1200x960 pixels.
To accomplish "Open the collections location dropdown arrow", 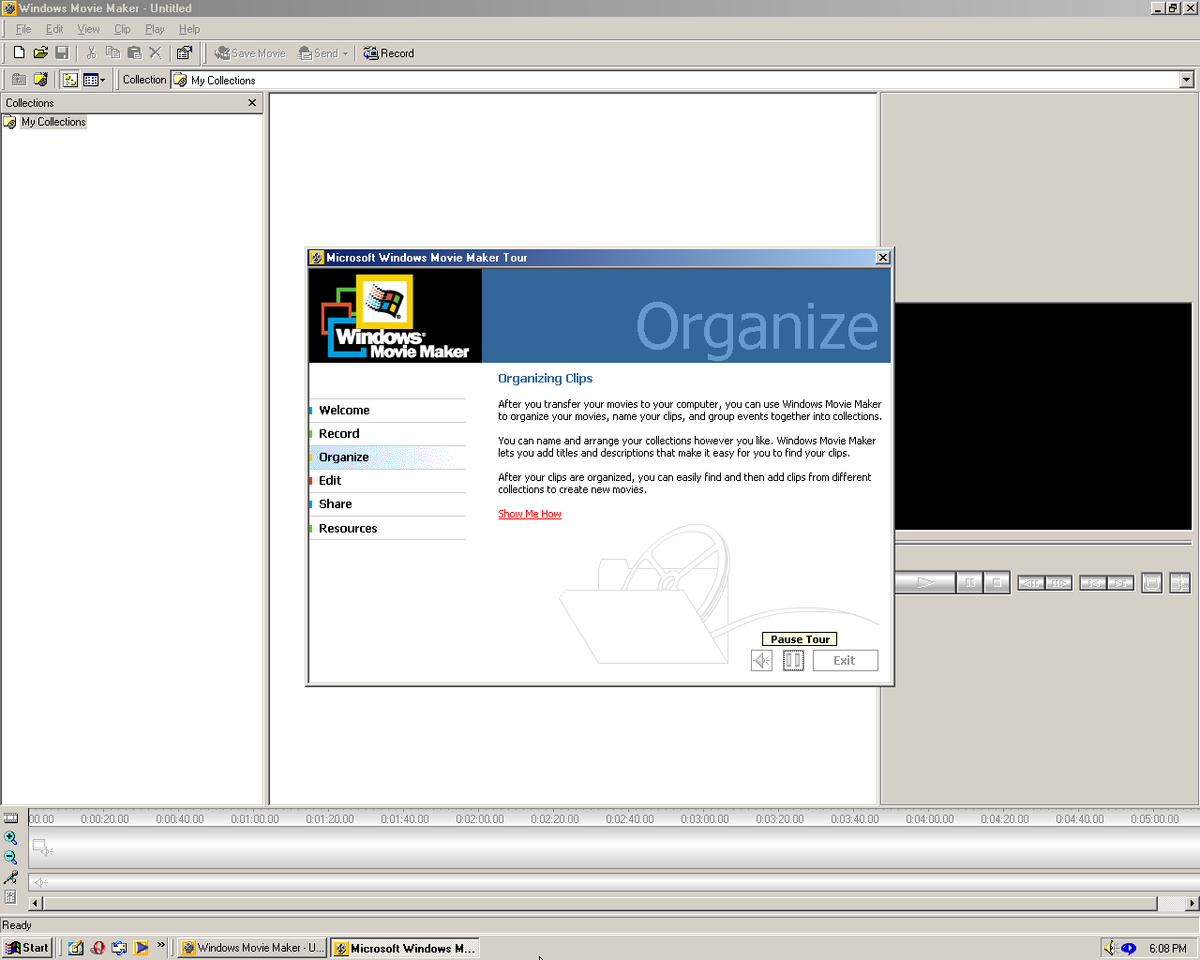I will tap(1188, 79).
